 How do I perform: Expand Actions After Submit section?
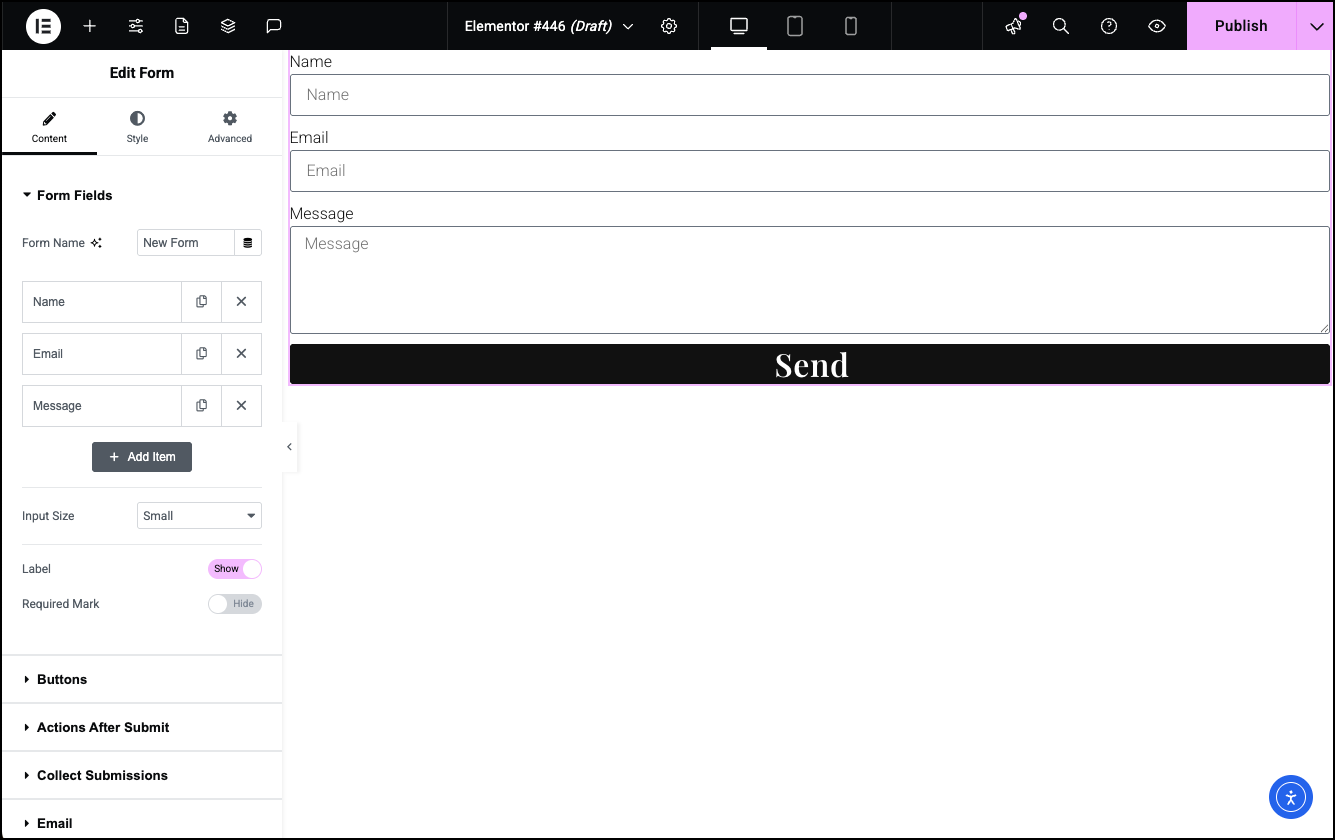click(103, 728)
